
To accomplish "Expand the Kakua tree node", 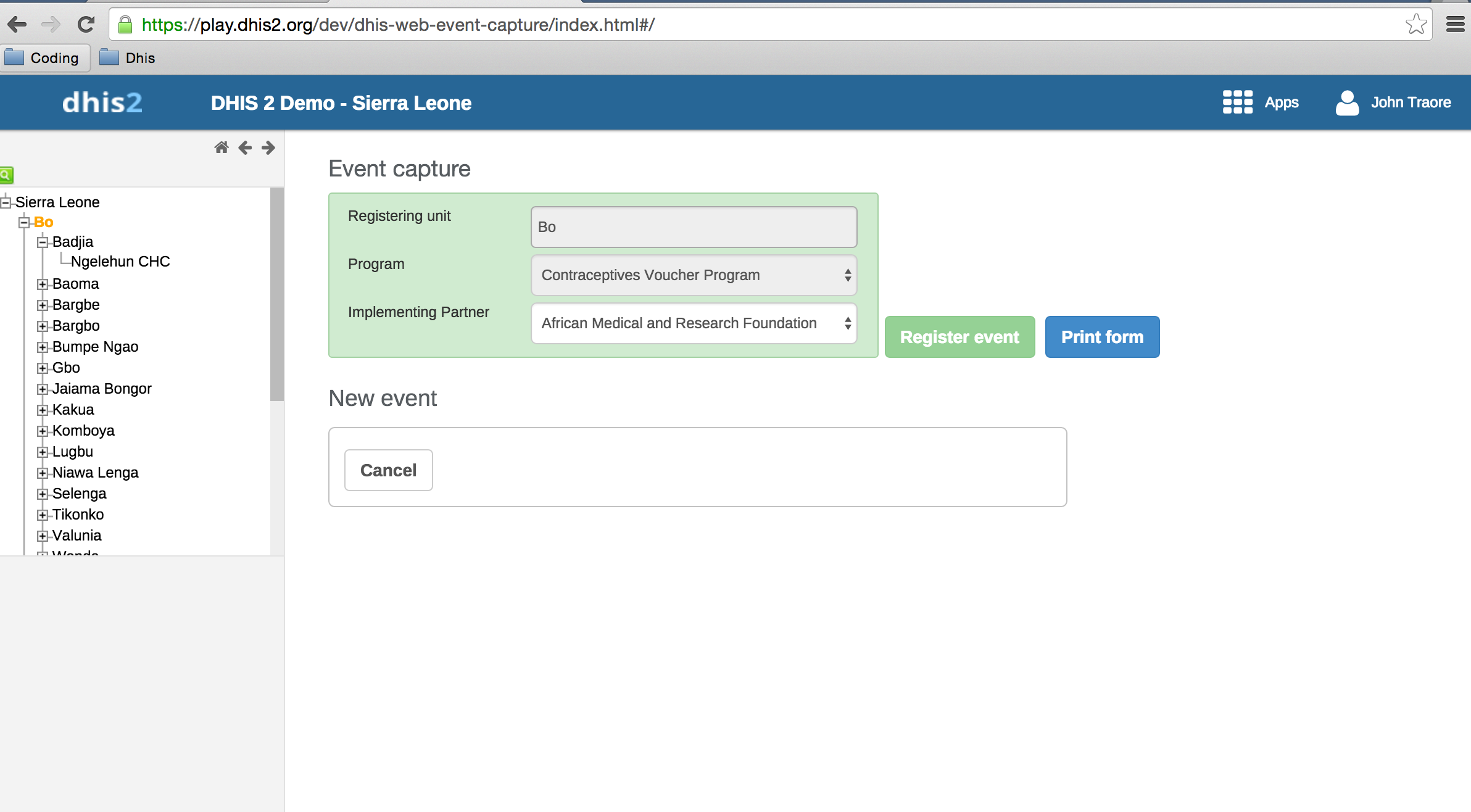I will tap(43, 410).
